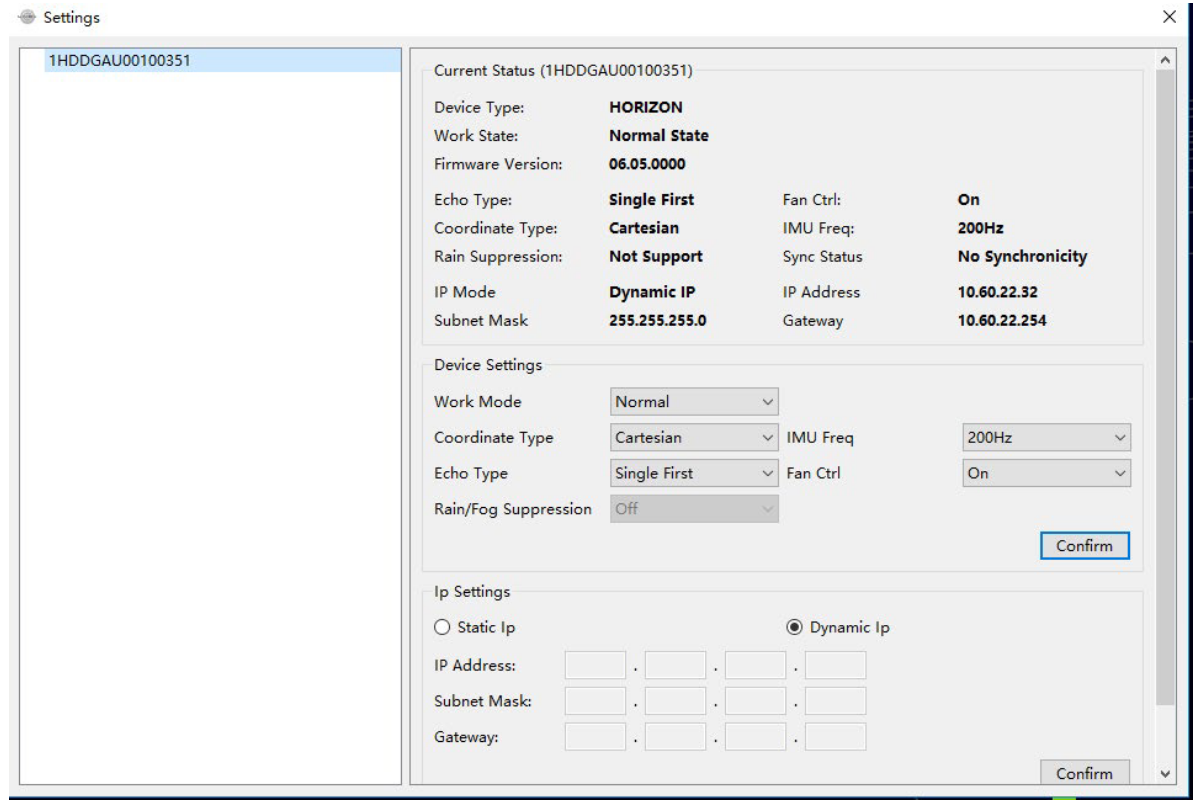
Task: Click the Current Status group title
Action: tap(563, 70)
